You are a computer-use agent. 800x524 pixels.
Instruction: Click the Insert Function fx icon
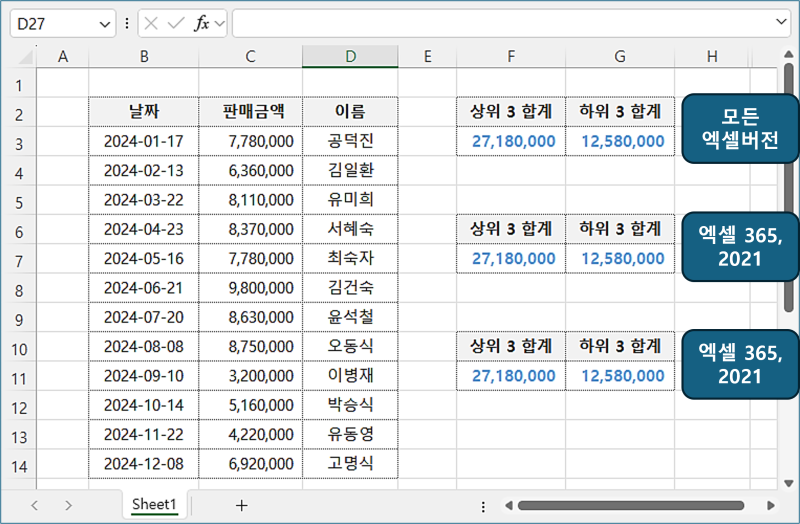click(x=201, y=23)
